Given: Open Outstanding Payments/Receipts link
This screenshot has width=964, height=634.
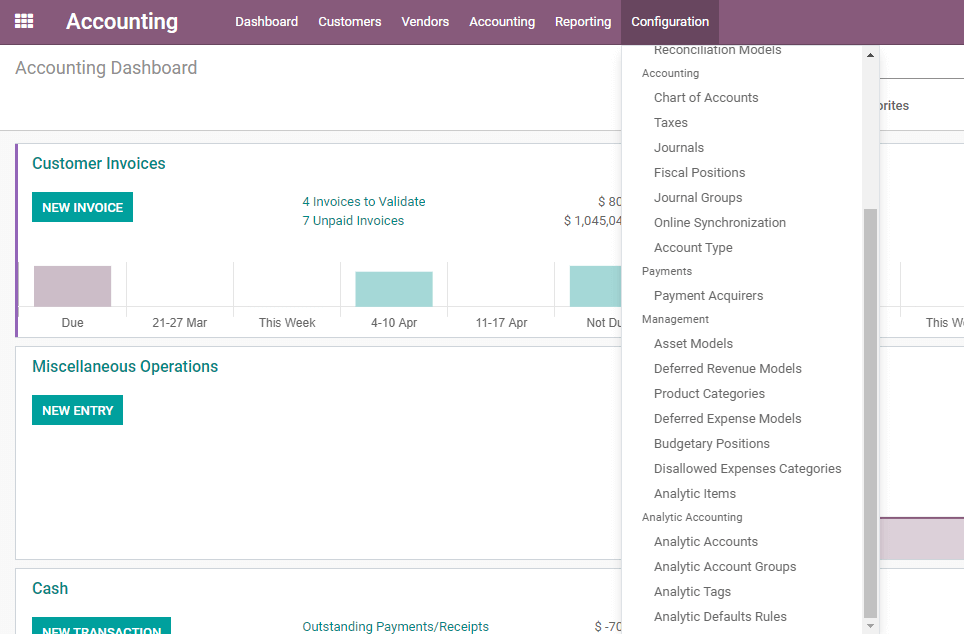Looking at the screenshot, I should [x=395, y=626].
